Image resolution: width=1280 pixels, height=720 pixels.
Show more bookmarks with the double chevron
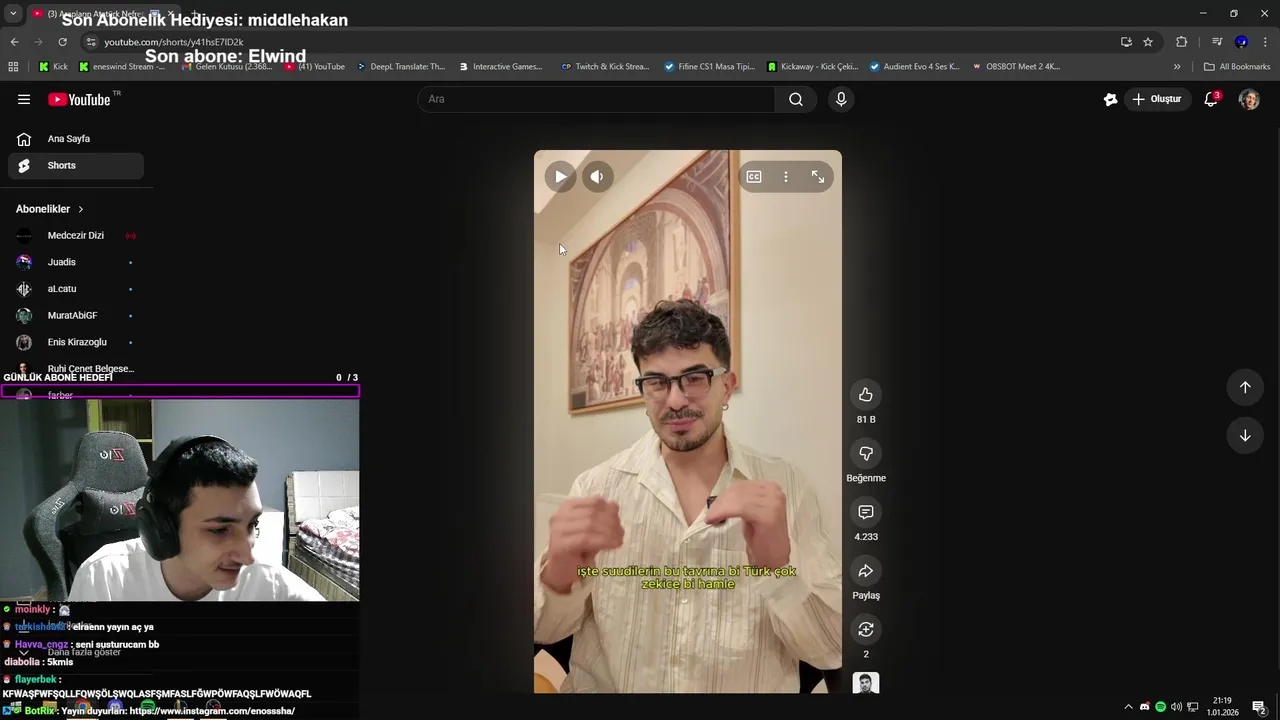pyautogui.click(x=1177, y=67)
